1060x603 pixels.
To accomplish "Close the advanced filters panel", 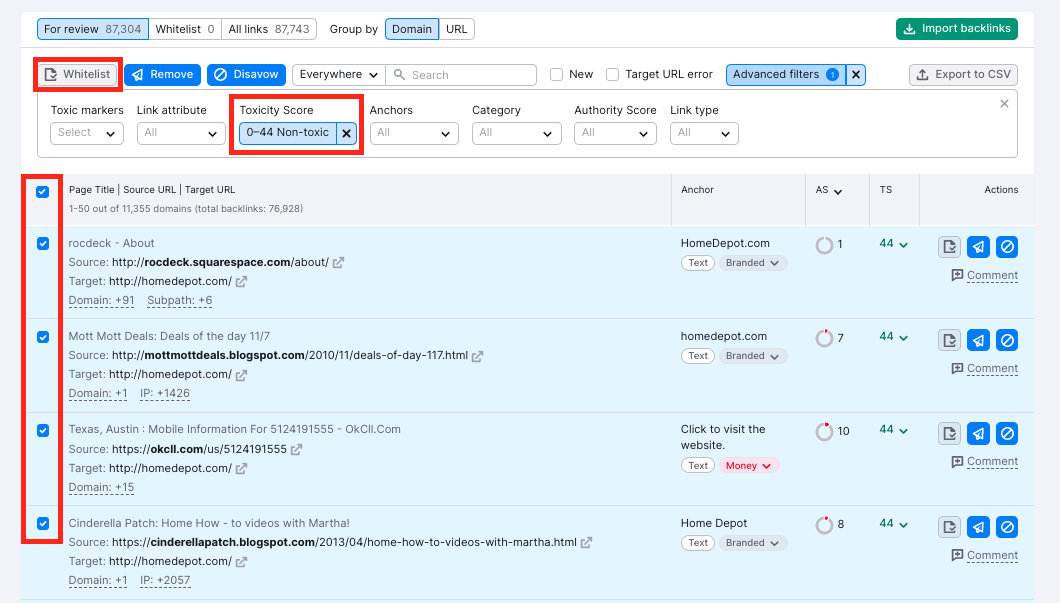I will pos(1004,103).
